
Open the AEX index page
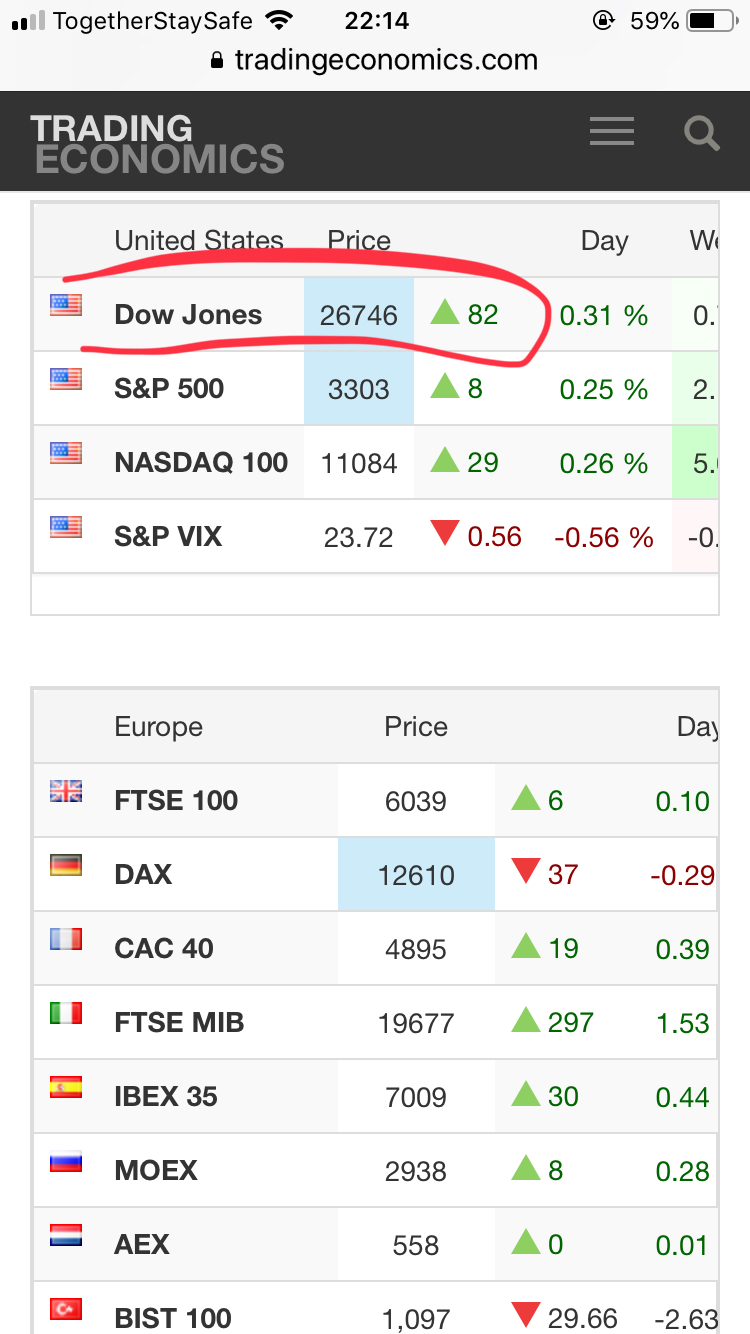142,1245
